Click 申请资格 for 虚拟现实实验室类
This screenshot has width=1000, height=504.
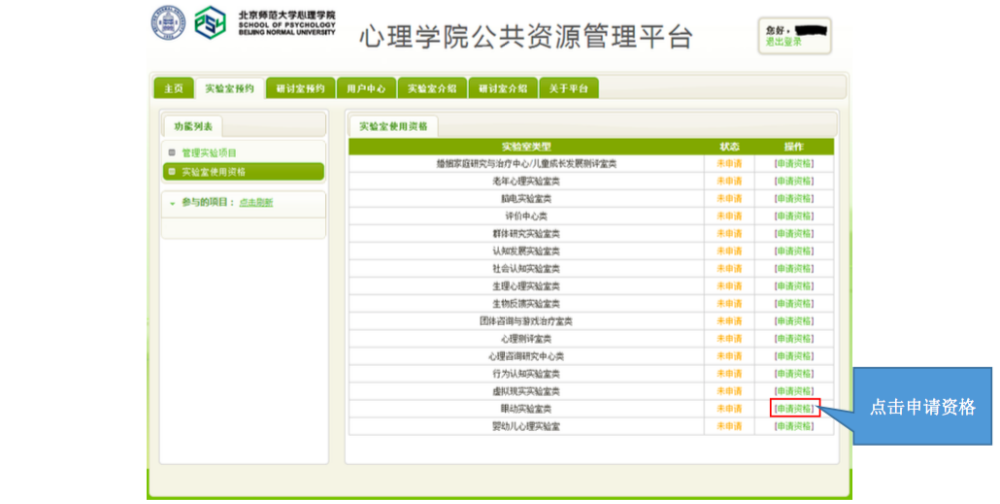[794, 391]
